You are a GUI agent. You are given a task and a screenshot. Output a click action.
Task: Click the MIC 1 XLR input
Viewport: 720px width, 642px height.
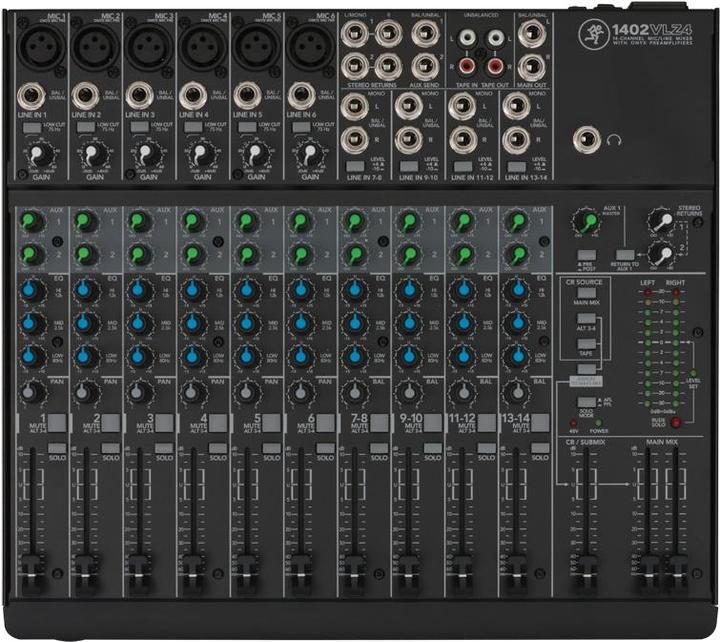[40, 47]
